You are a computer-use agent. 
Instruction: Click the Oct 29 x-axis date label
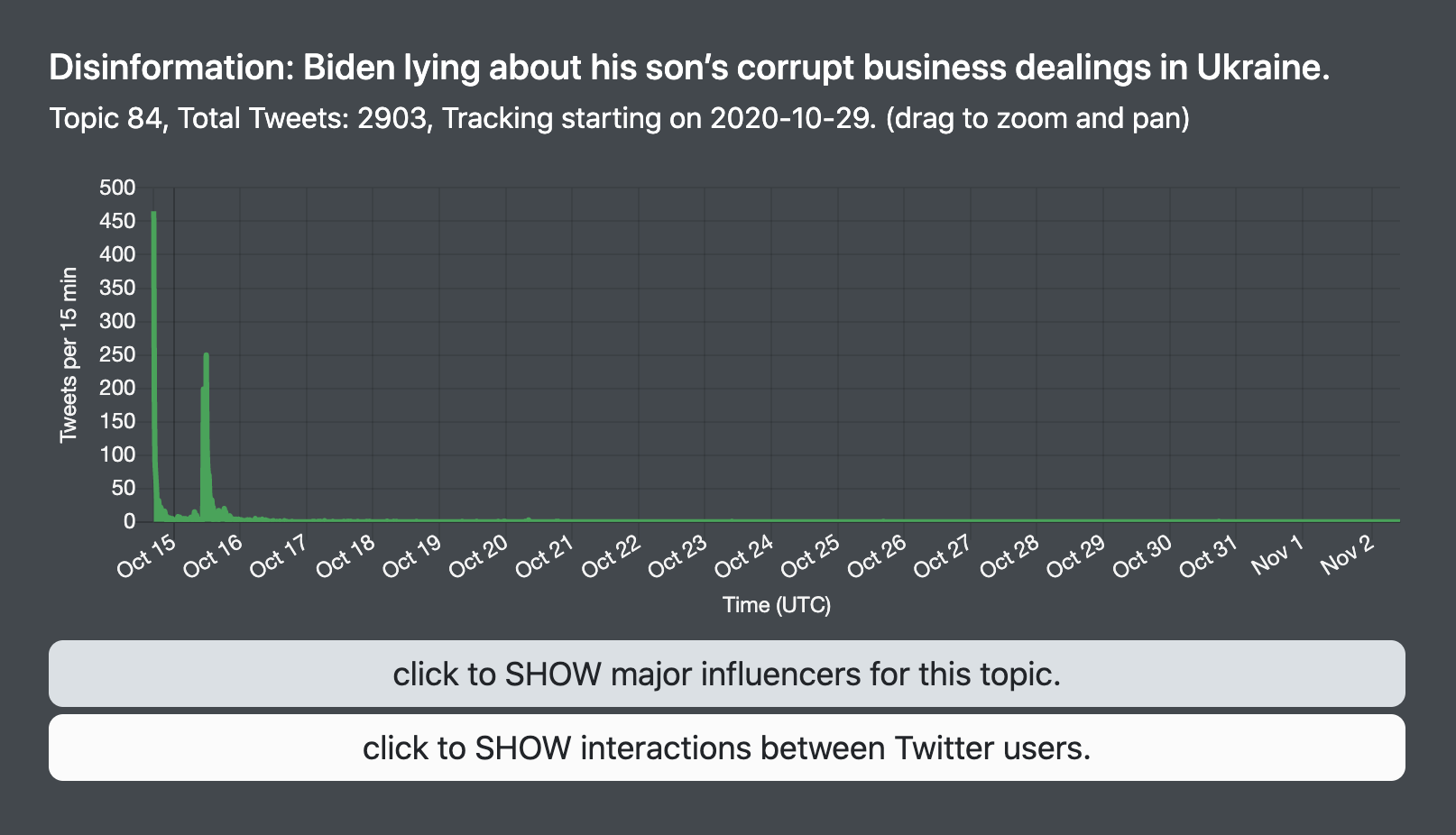click(x=1076, y=554)
